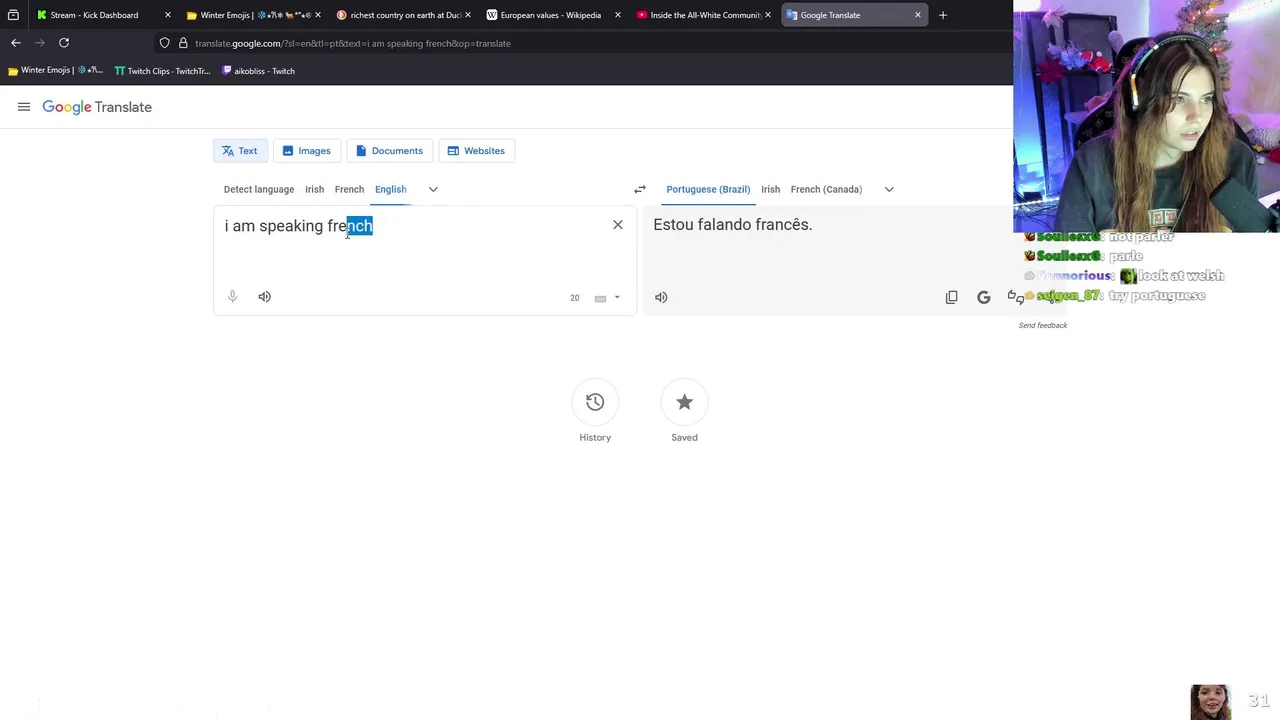
Task: Open translation History
Action: (595, 402)
